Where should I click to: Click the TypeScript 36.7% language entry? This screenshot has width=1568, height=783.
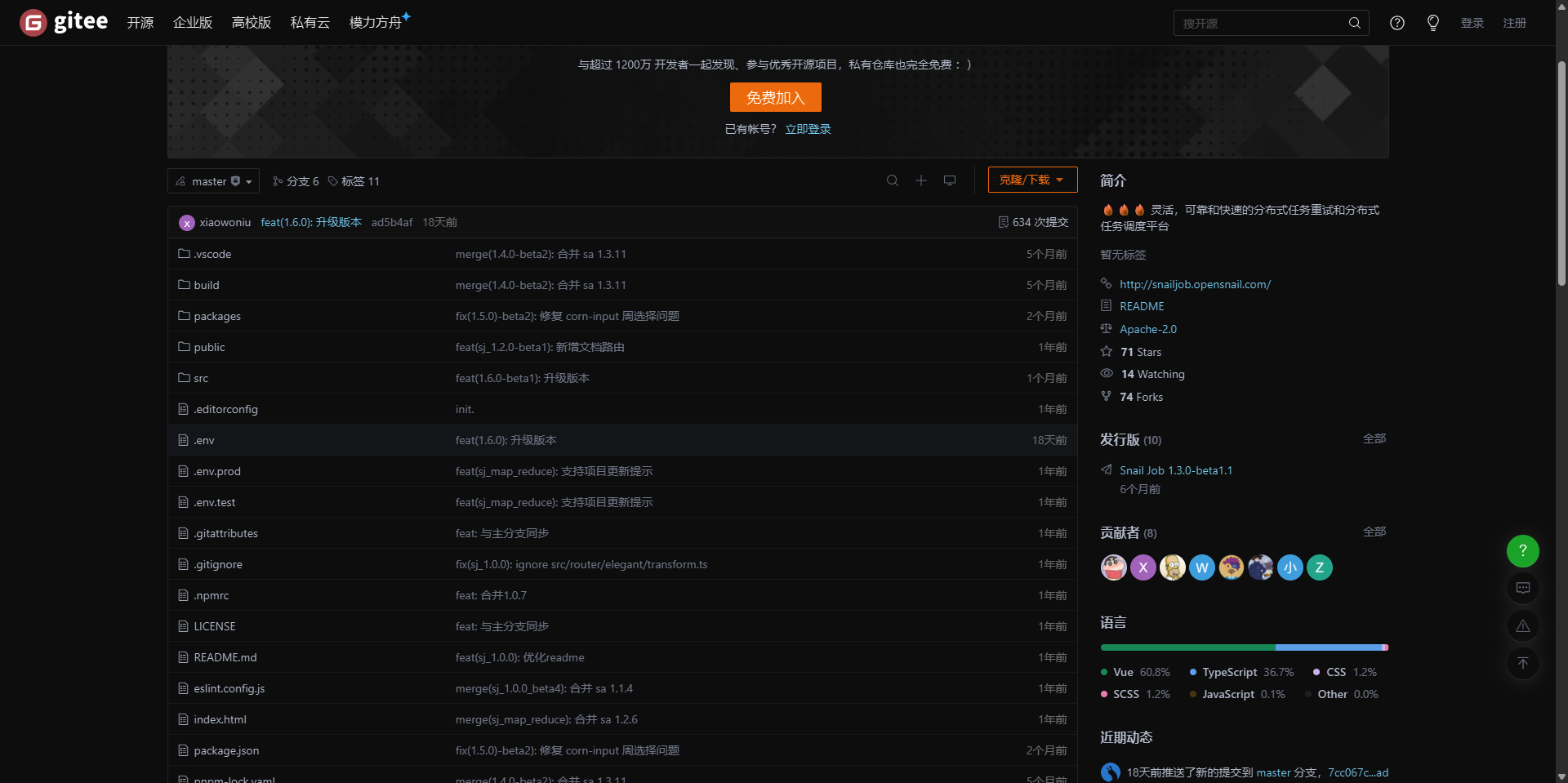coord(1241,672)
